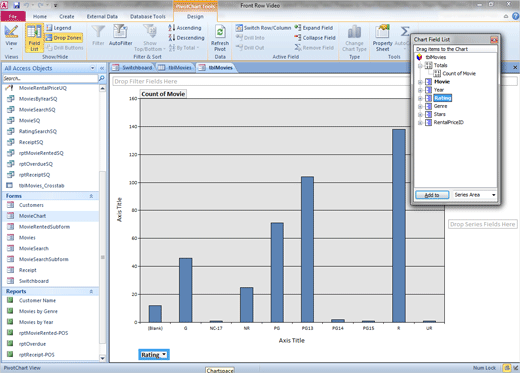
Task: Click the navigation Search box
Action: [50, 78]
